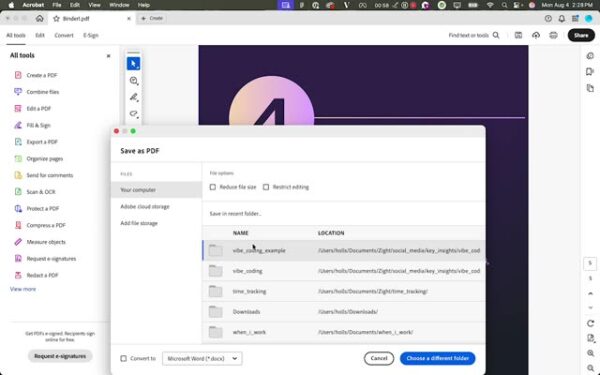Open Combine files tool
The image size is (600, 375).
[x=37, y=92]
